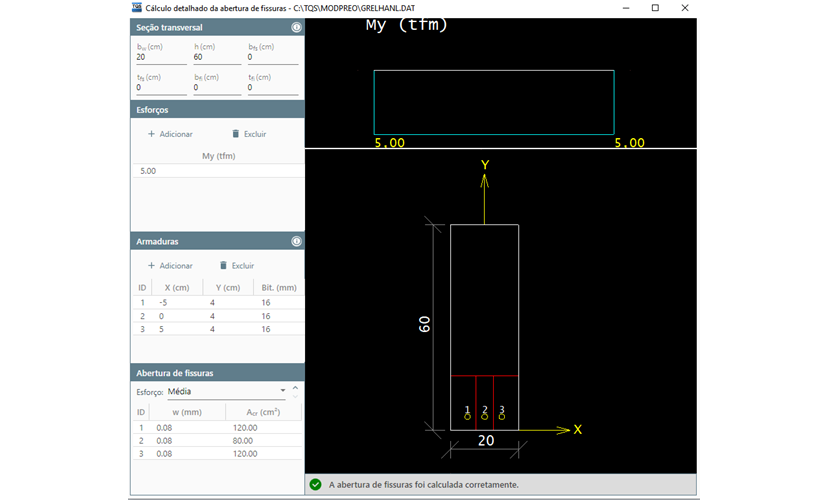The image size is (828, 500).
Task: Click the green checkmark status icon
Action: pos(315,484)
